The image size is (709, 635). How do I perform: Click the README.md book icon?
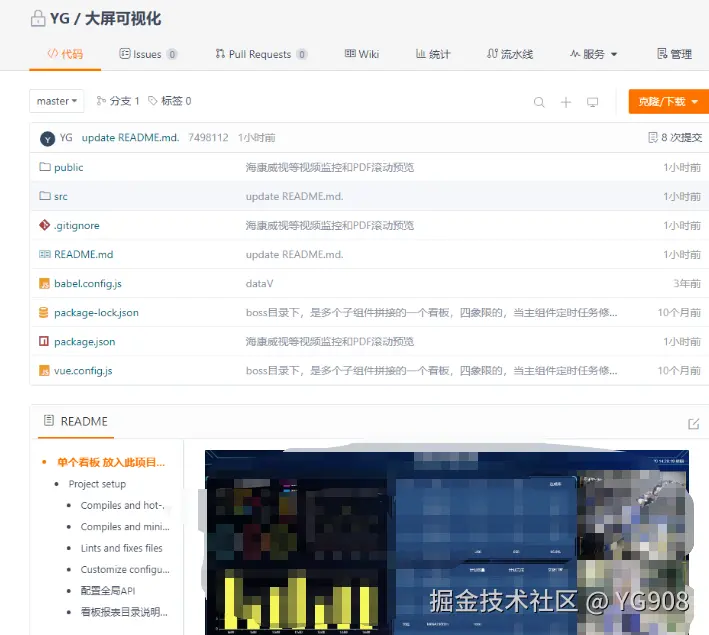point(44,254)
